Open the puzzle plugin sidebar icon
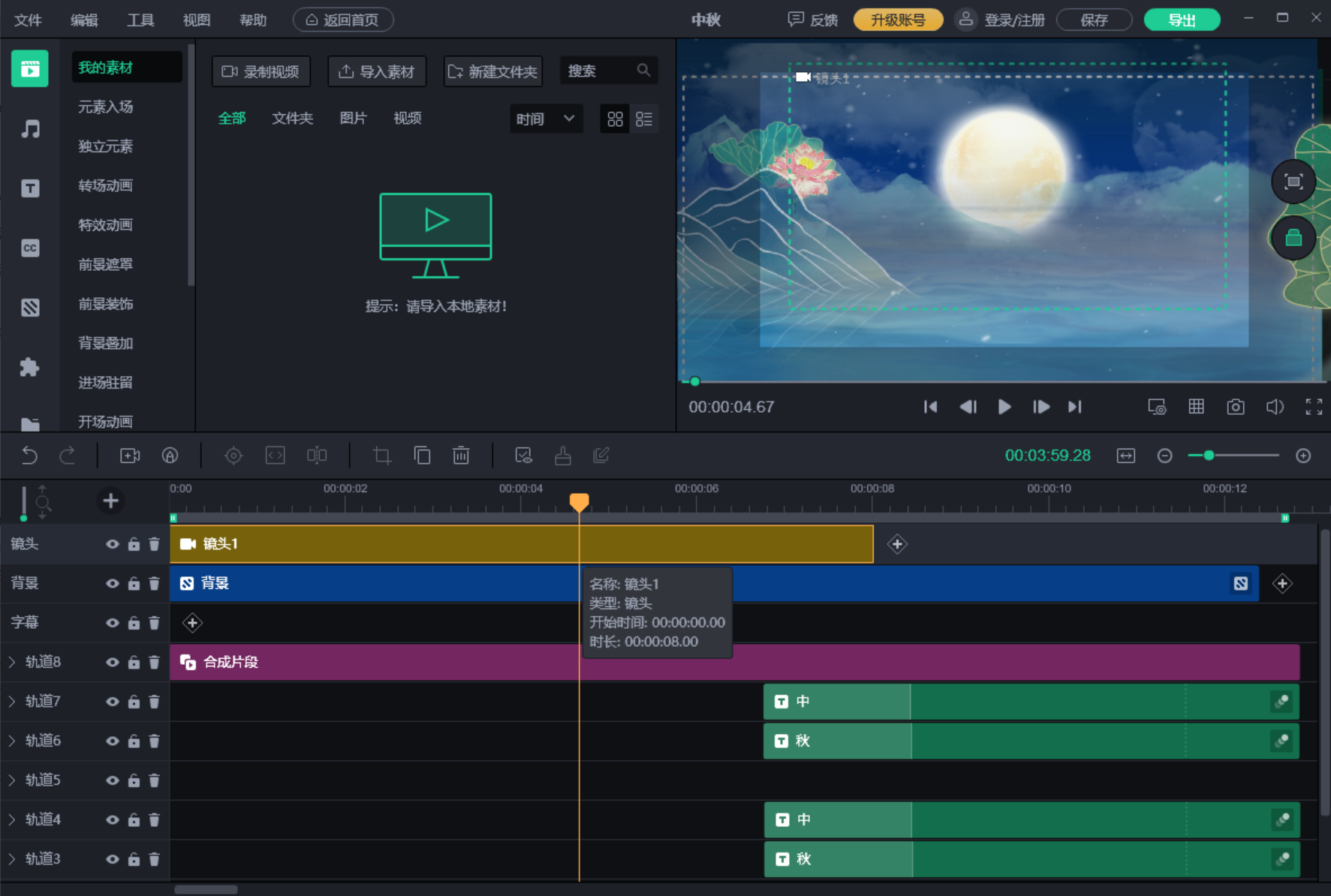This screenshot has width=1331, height=896. (30, 367)
